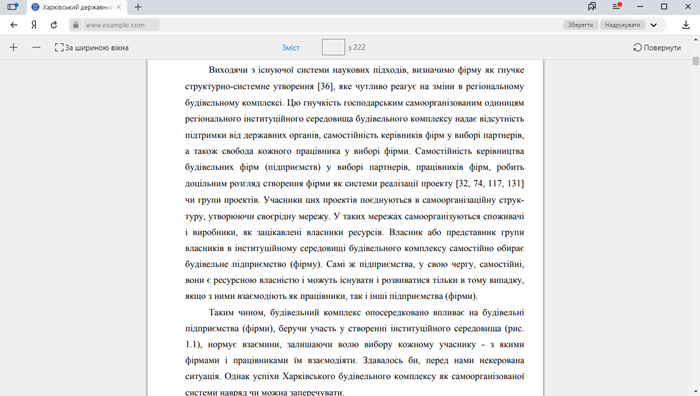Click the Зберегти button
700x396 pixels.
[580, 25]
